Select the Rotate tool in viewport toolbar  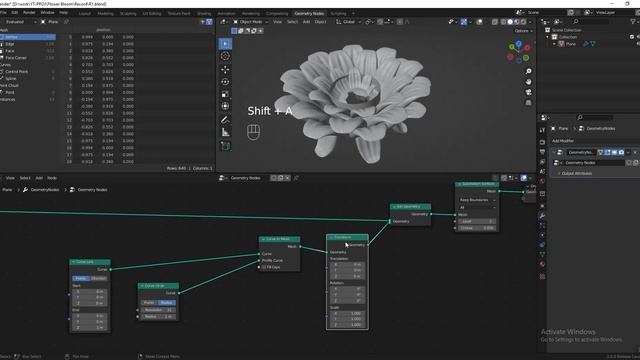pyautogui.click(x=225, y=82)
